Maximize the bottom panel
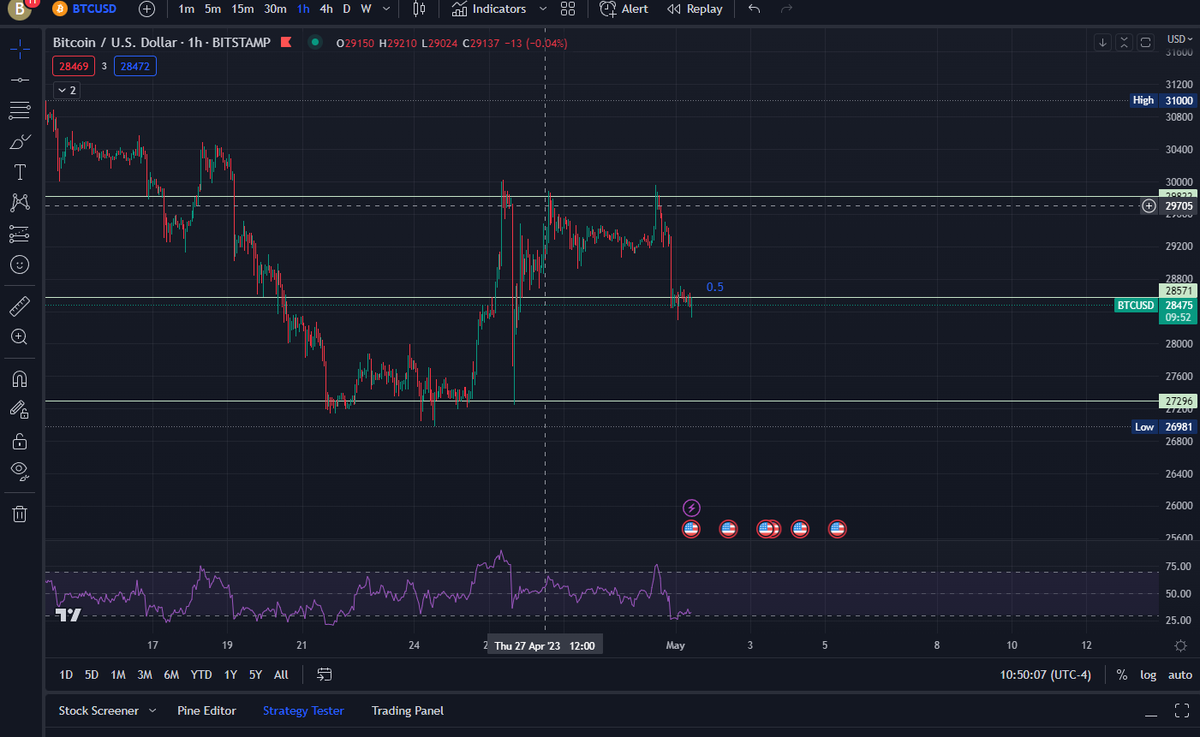Image resolution: width=1200 pixels, height=737 pixels. (1181, 712)
